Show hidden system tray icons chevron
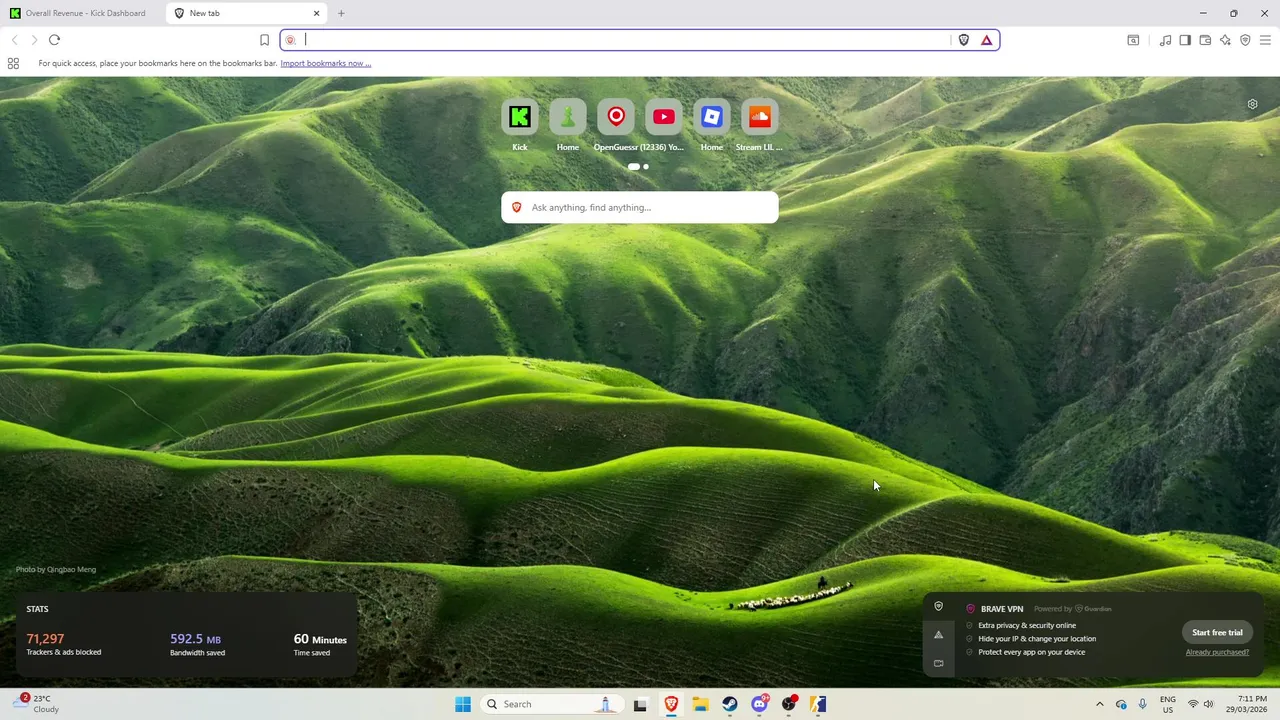1280x720 pixels. coord(1100,704)
